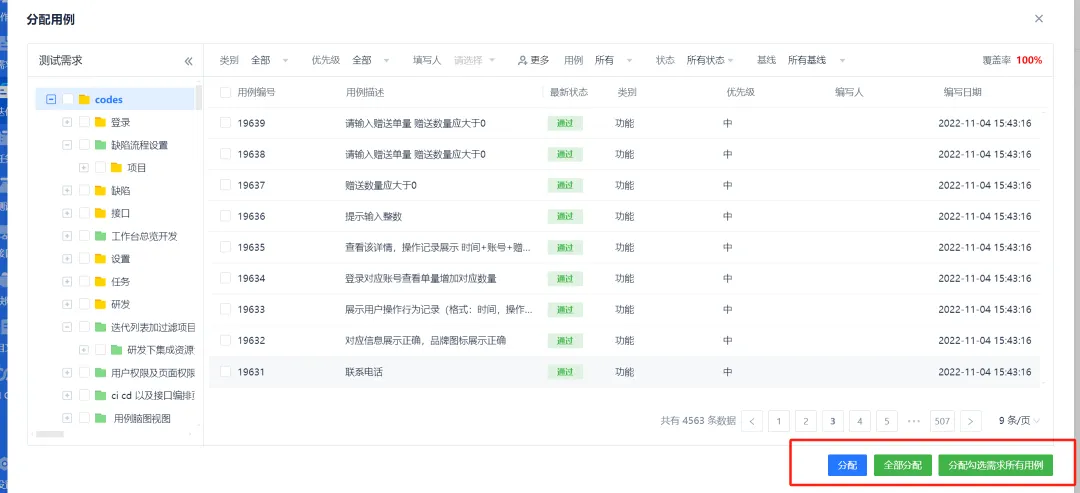Click the blue 分配 button
Viewport: 1080px width, 493px height.
click(x=847, y=465)
